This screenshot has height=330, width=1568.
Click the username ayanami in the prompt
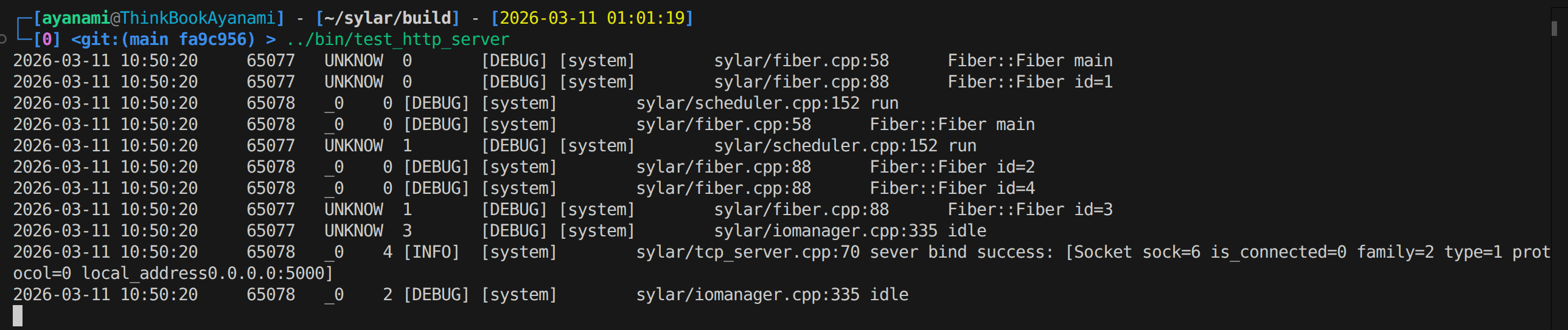point(75,18)
